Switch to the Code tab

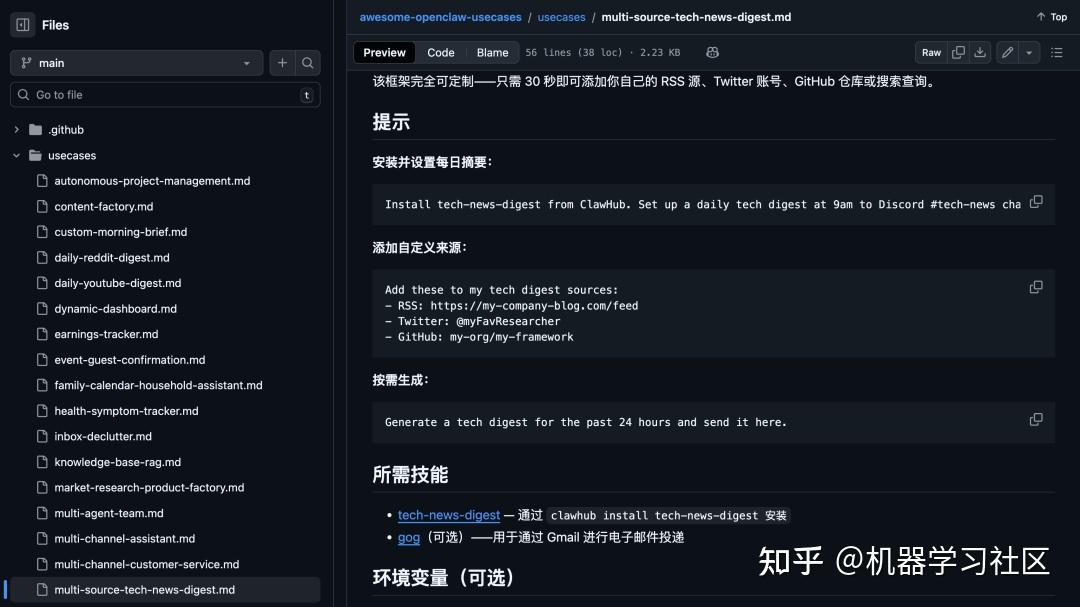point(441,52)
